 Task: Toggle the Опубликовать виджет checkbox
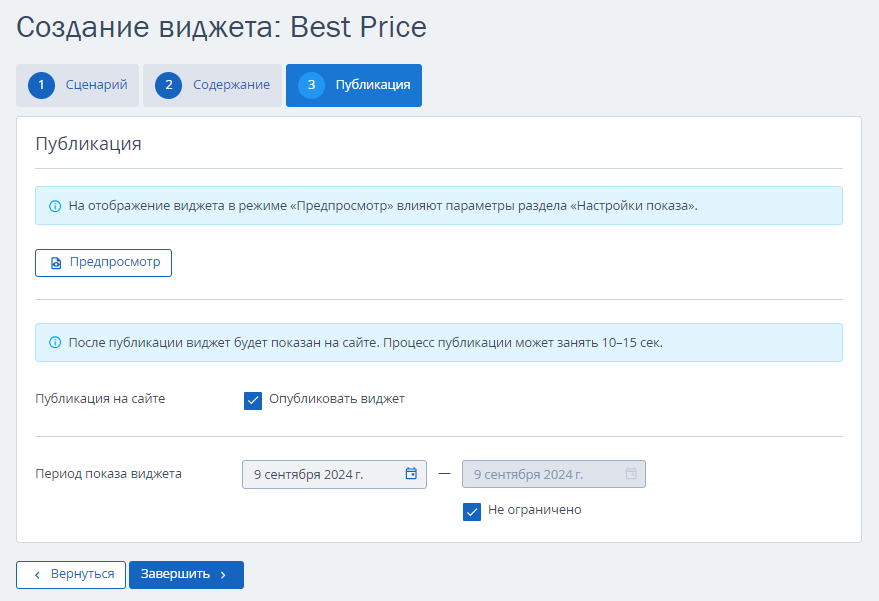point(253,401)
